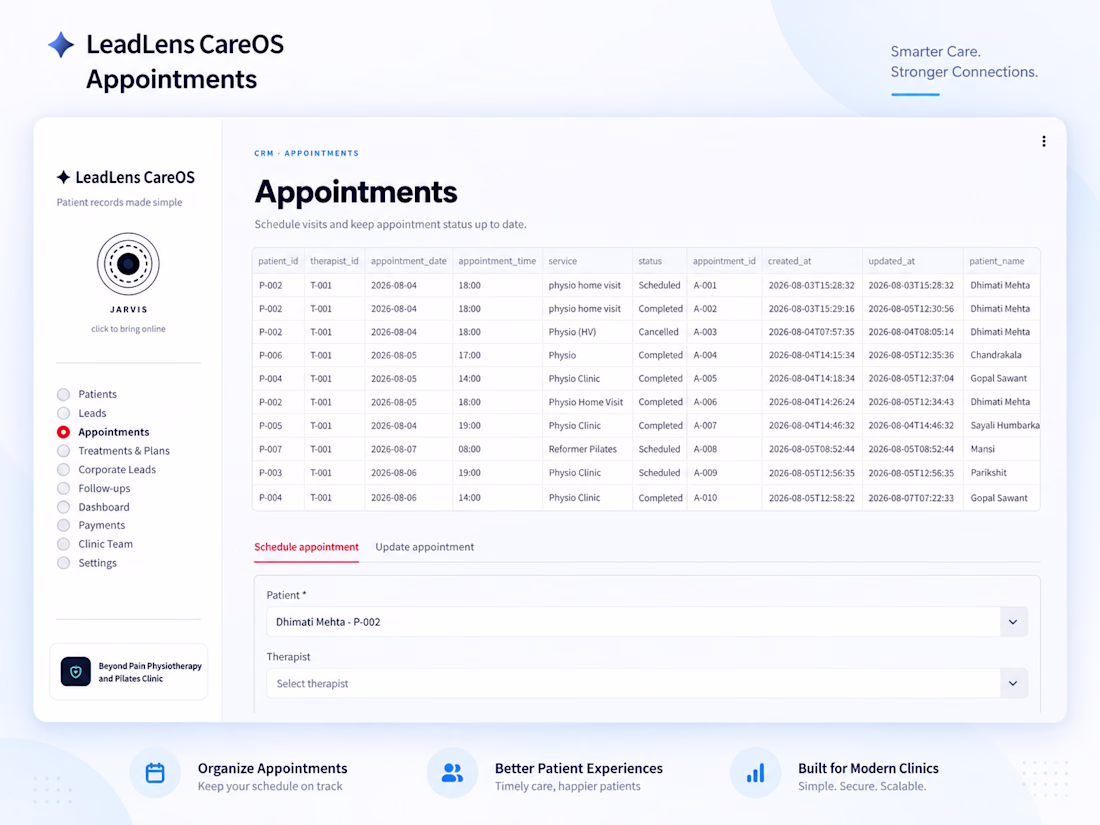The image size is (1100, 825).
Task: Select the Clinic Team radio option
Action: tap(63, 544)
